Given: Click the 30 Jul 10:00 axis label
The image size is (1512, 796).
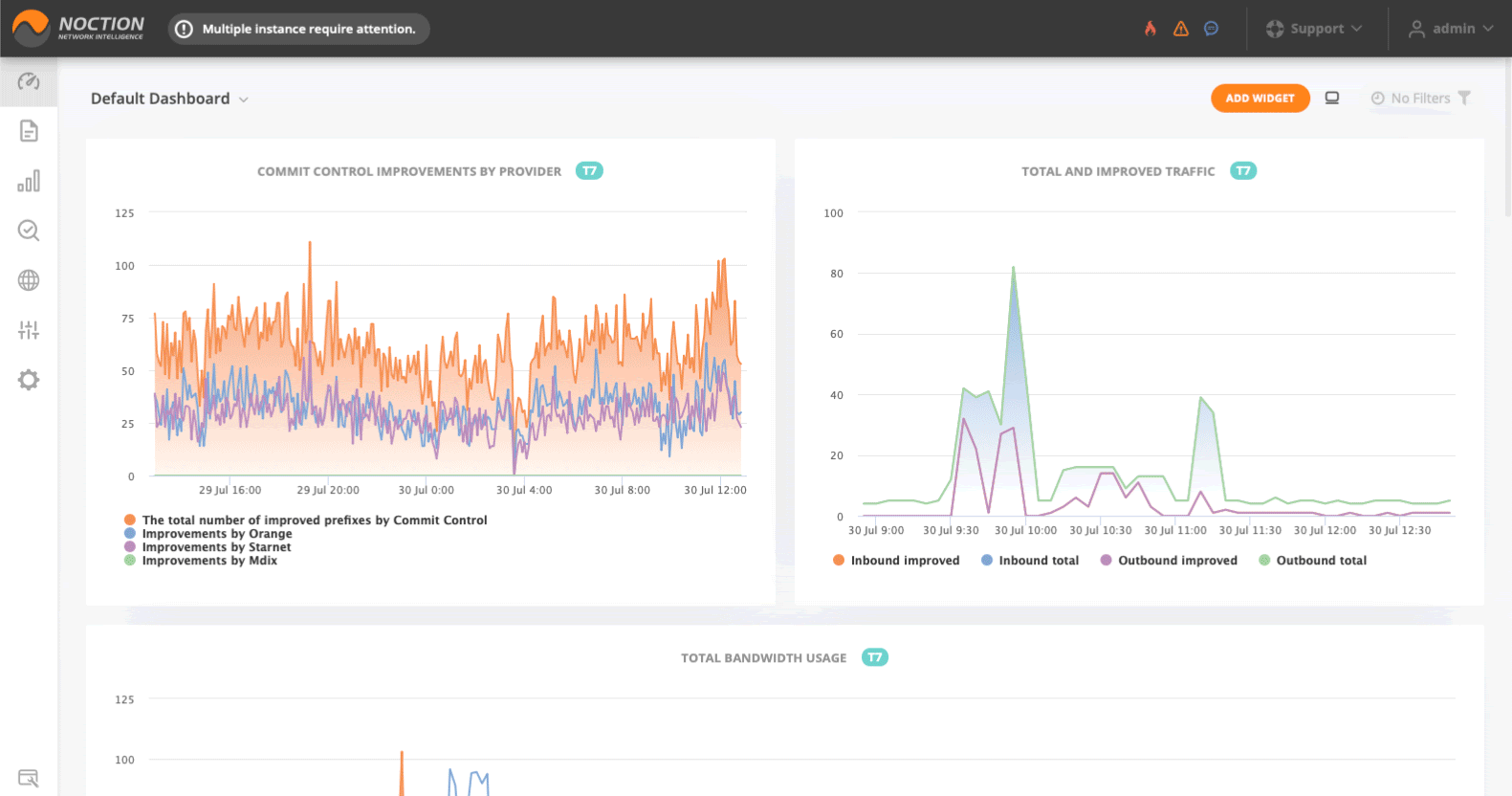Looking at the screenshot, I should tap(1025, 530).
